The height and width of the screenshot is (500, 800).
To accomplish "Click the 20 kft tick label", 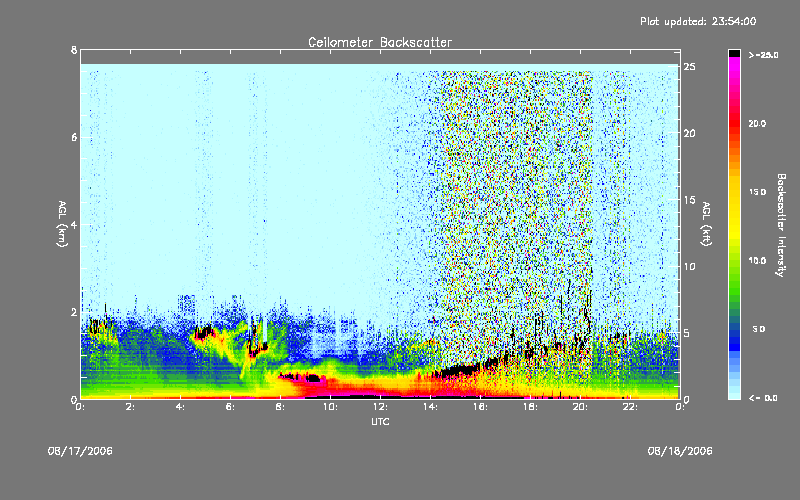I will (x=690, y=133).
